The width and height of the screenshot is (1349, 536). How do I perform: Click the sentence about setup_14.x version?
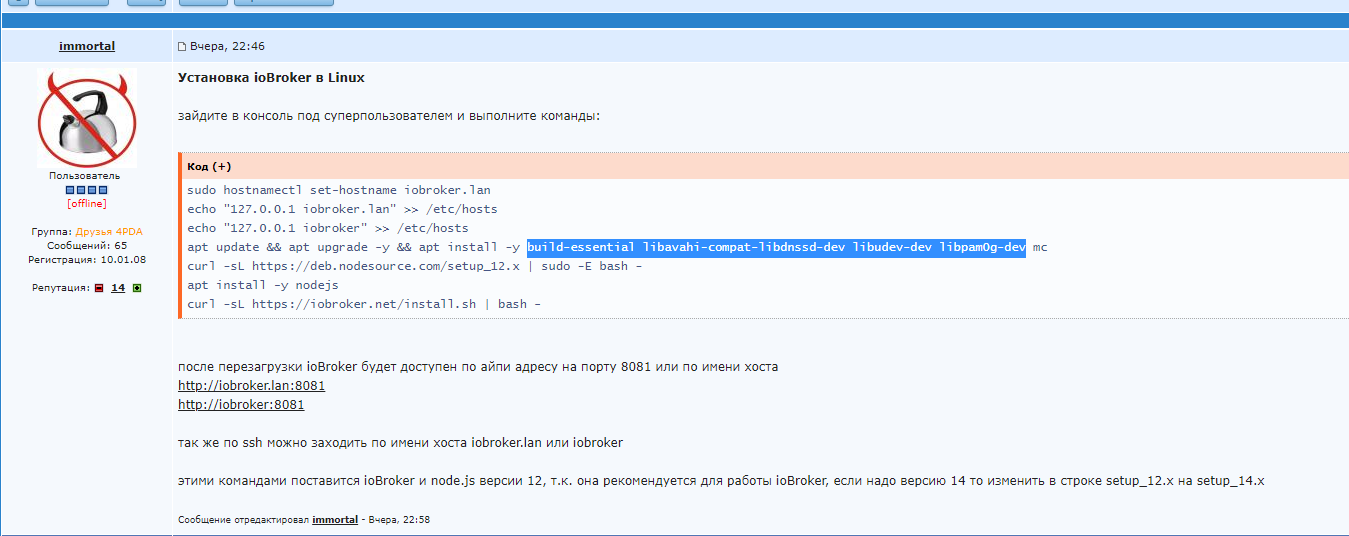[721, 481]
